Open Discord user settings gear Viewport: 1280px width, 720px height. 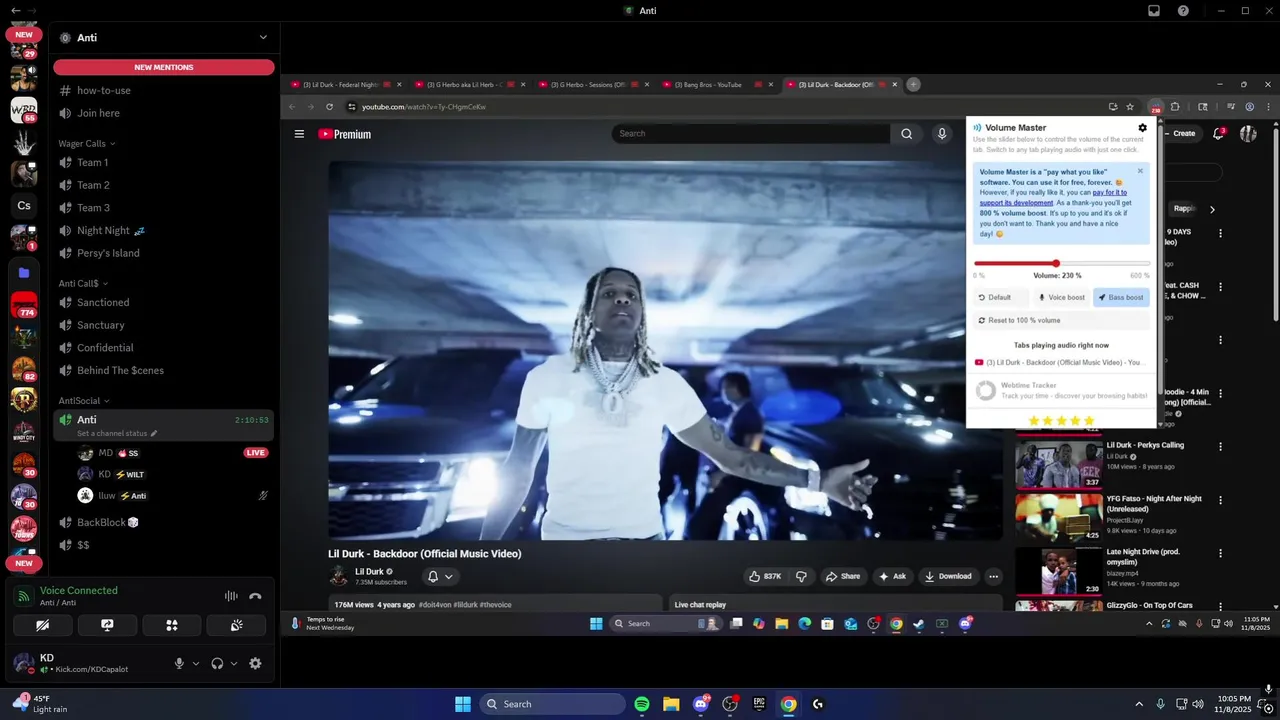(x=255, y=663)
